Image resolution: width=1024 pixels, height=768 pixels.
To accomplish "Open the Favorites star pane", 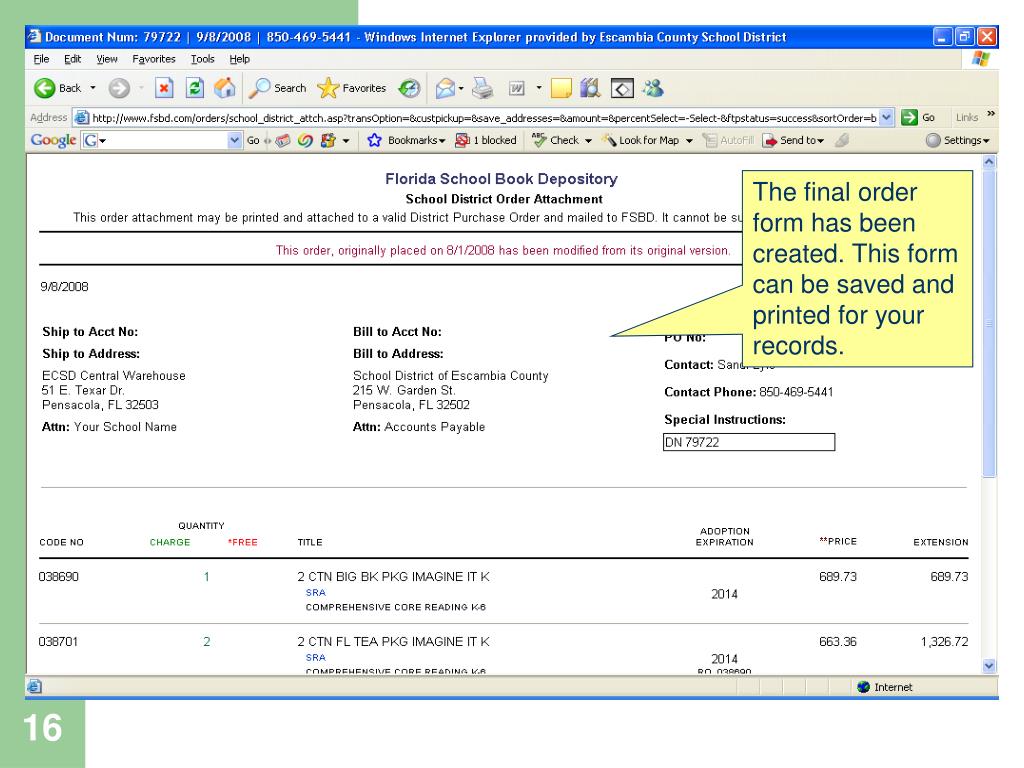I will 351,88.
